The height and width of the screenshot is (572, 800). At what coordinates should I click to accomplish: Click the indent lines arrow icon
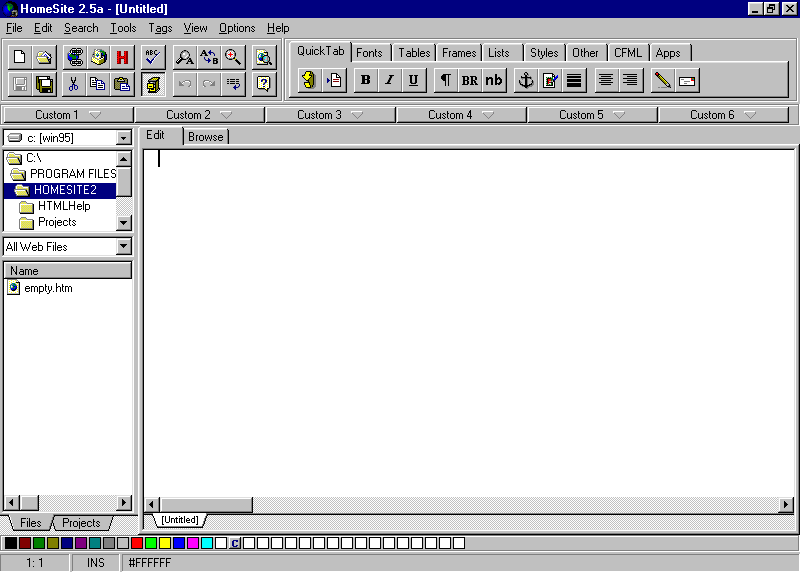click(x=233, y=84)
